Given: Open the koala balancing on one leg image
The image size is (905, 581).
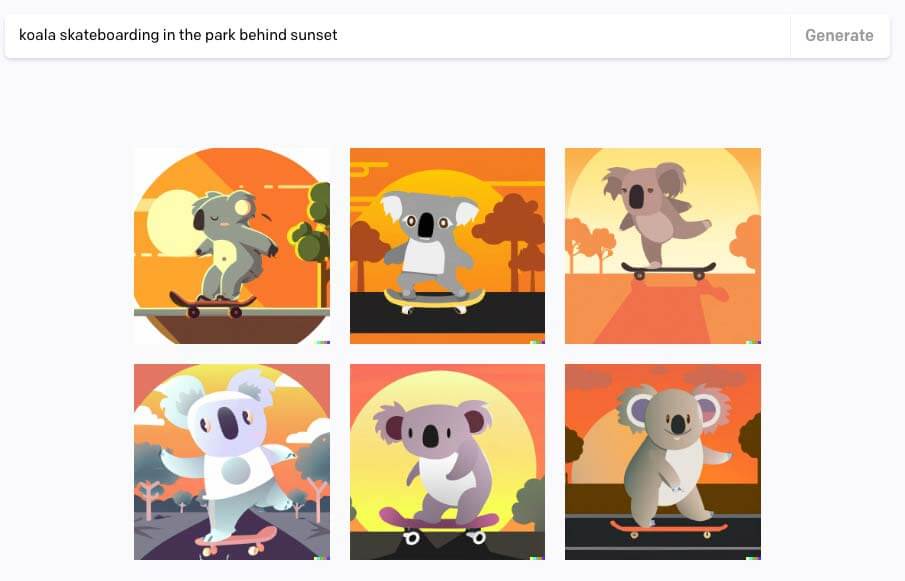Looking at the screenshot, I should tap(663, 246).
